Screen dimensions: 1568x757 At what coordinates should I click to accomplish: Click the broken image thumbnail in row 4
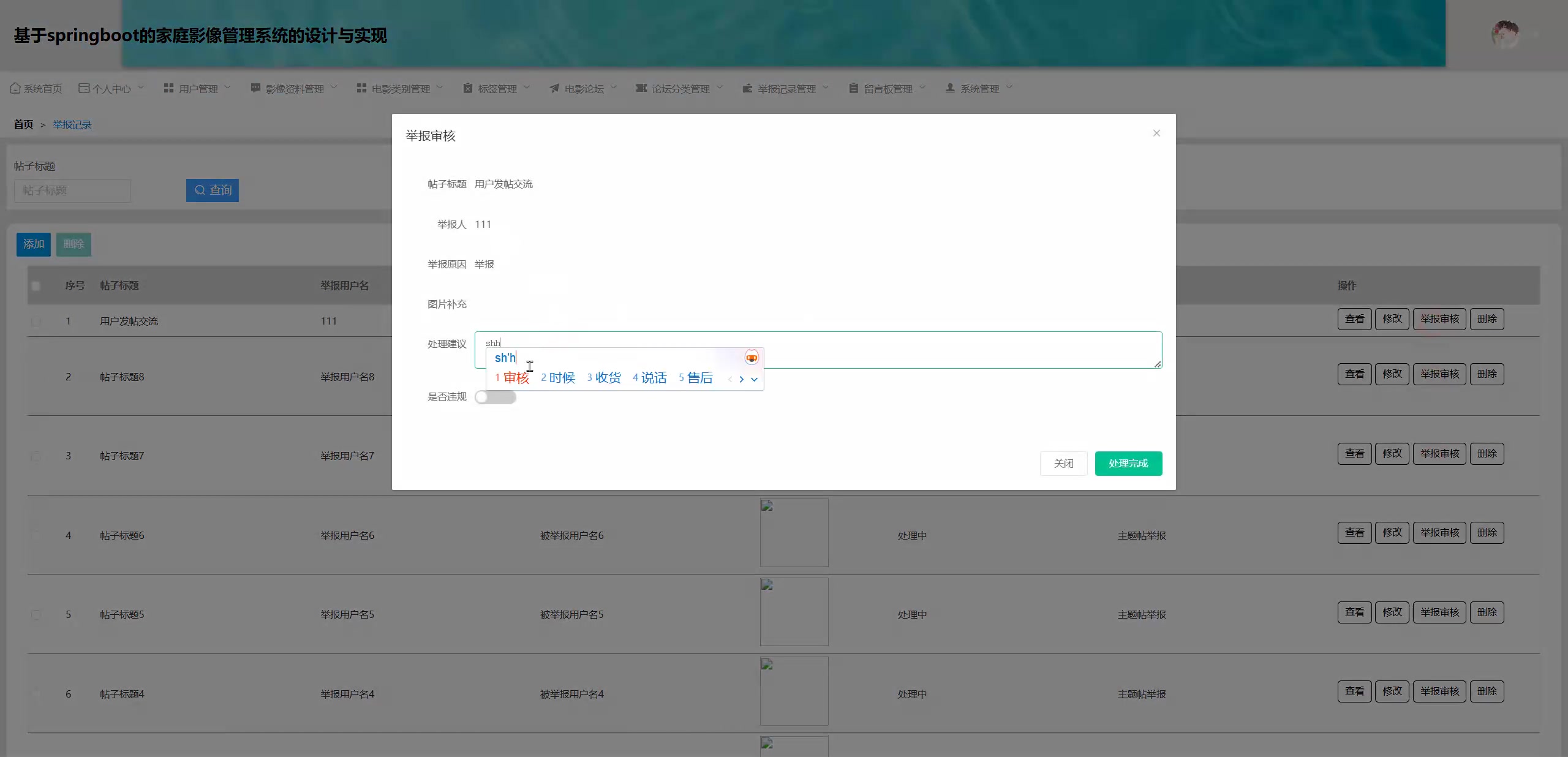794,532
